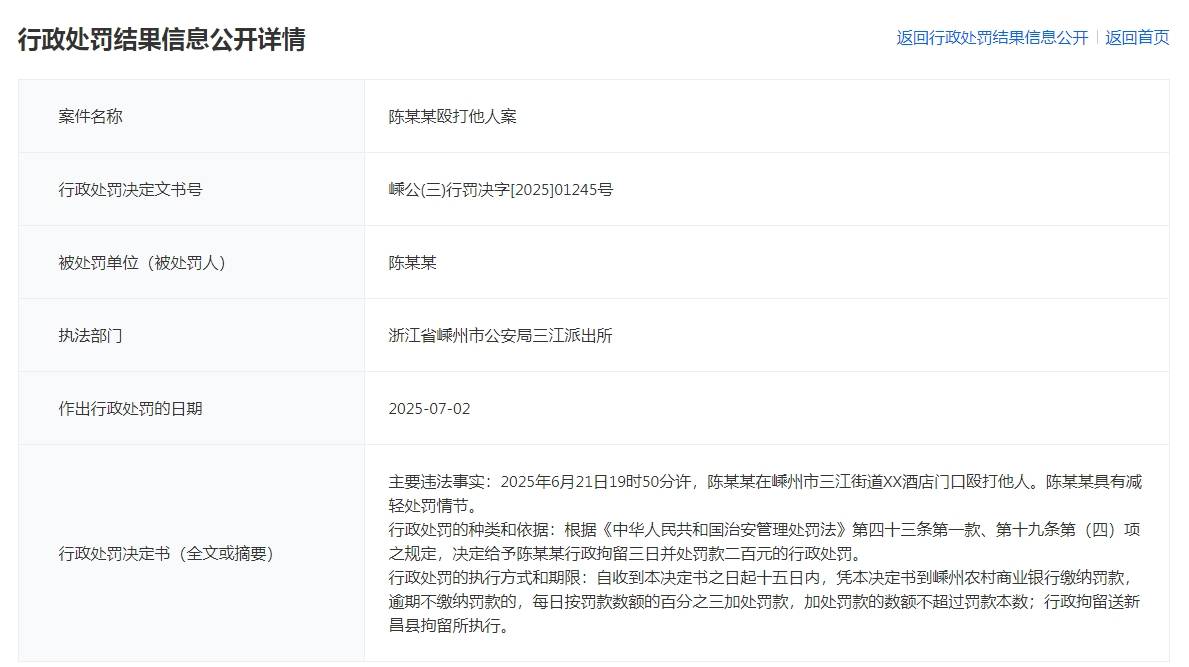Go to 返回首页 link
Image resolution: width=1189 pixels, height=667 pixels.
(1137, 38)
